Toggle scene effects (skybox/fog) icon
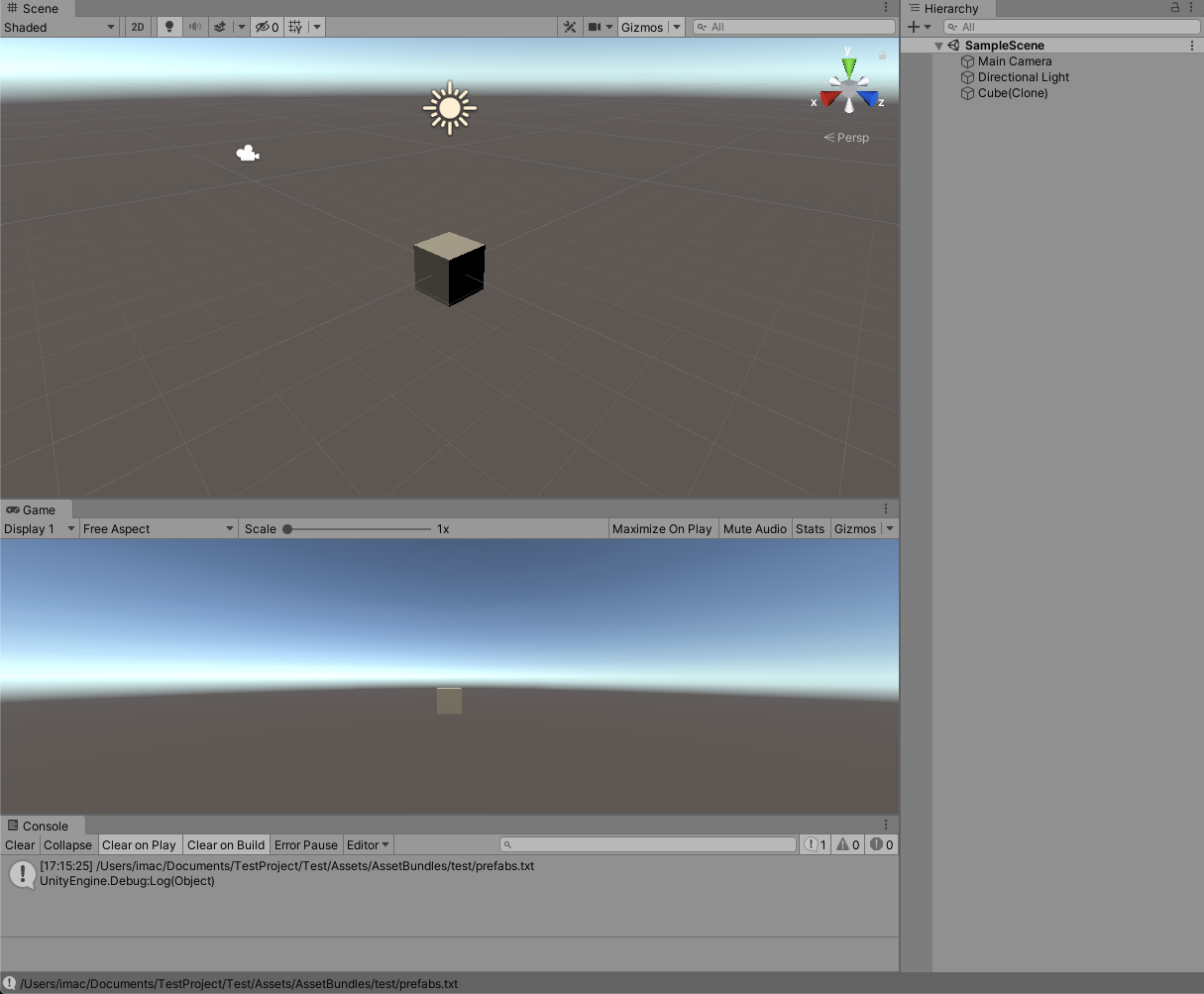1204x994 pixels. (222, 27)
